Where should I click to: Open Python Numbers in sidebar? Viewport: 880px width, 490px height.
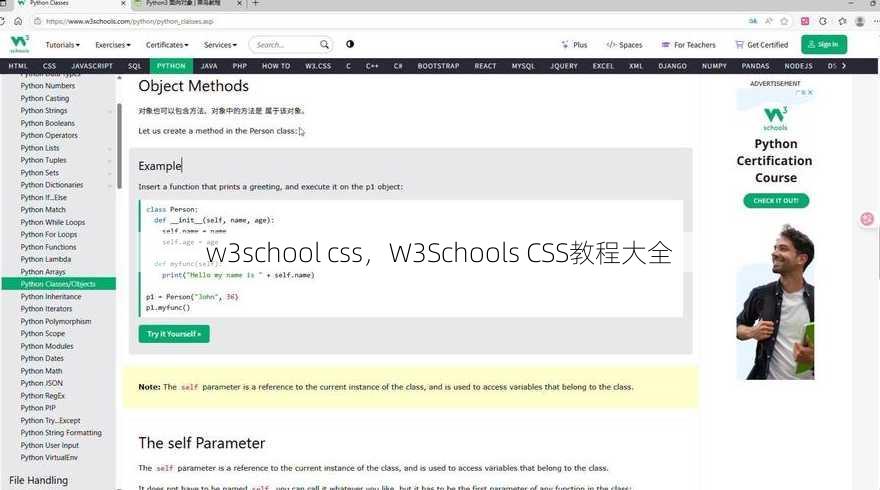[48, 86]
